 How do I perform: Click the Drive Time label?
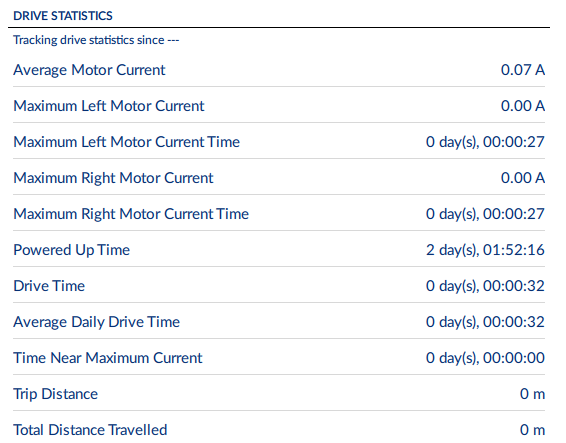tap(49, 286)
